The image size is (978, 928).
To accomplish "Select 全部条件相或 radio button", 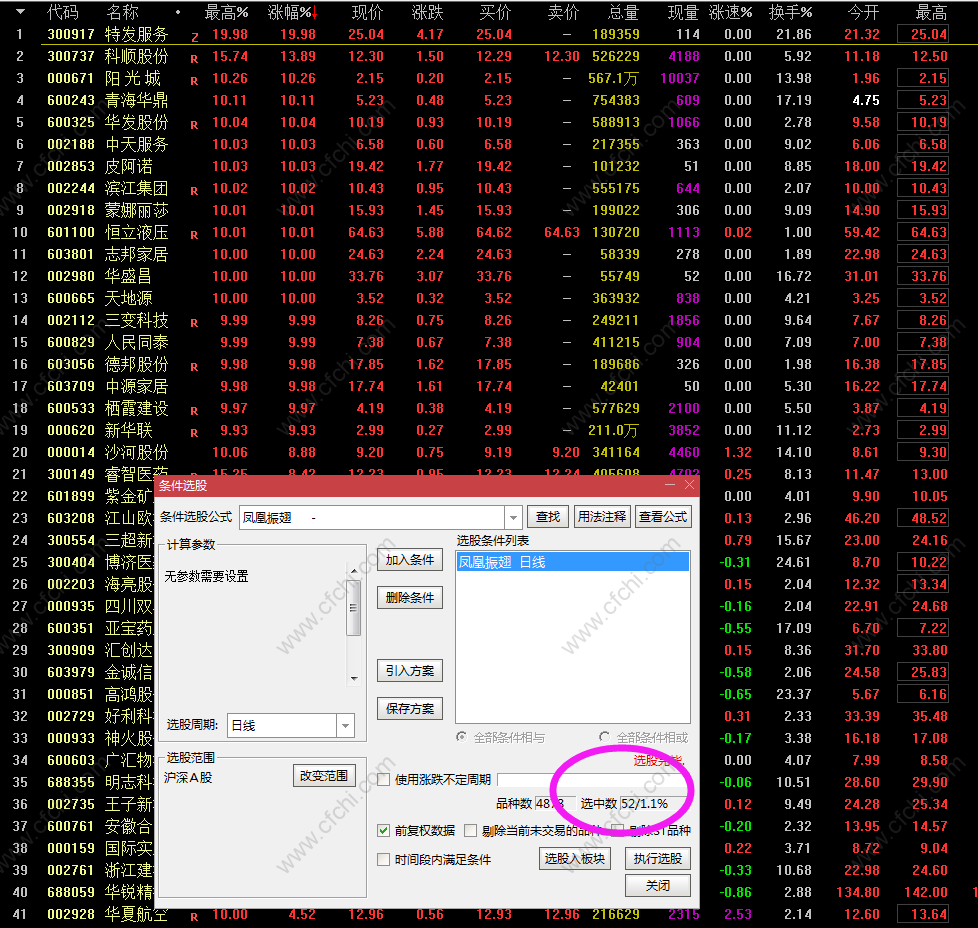I will click(604, 737).
